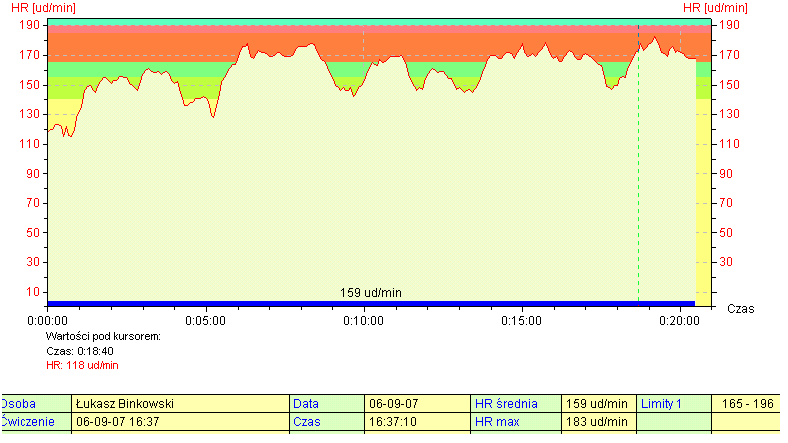The width and height of the screenshot is (788, 443).
Task: Select the exercise value 06-09-07 16:37
Action: [x=180, y=422]
